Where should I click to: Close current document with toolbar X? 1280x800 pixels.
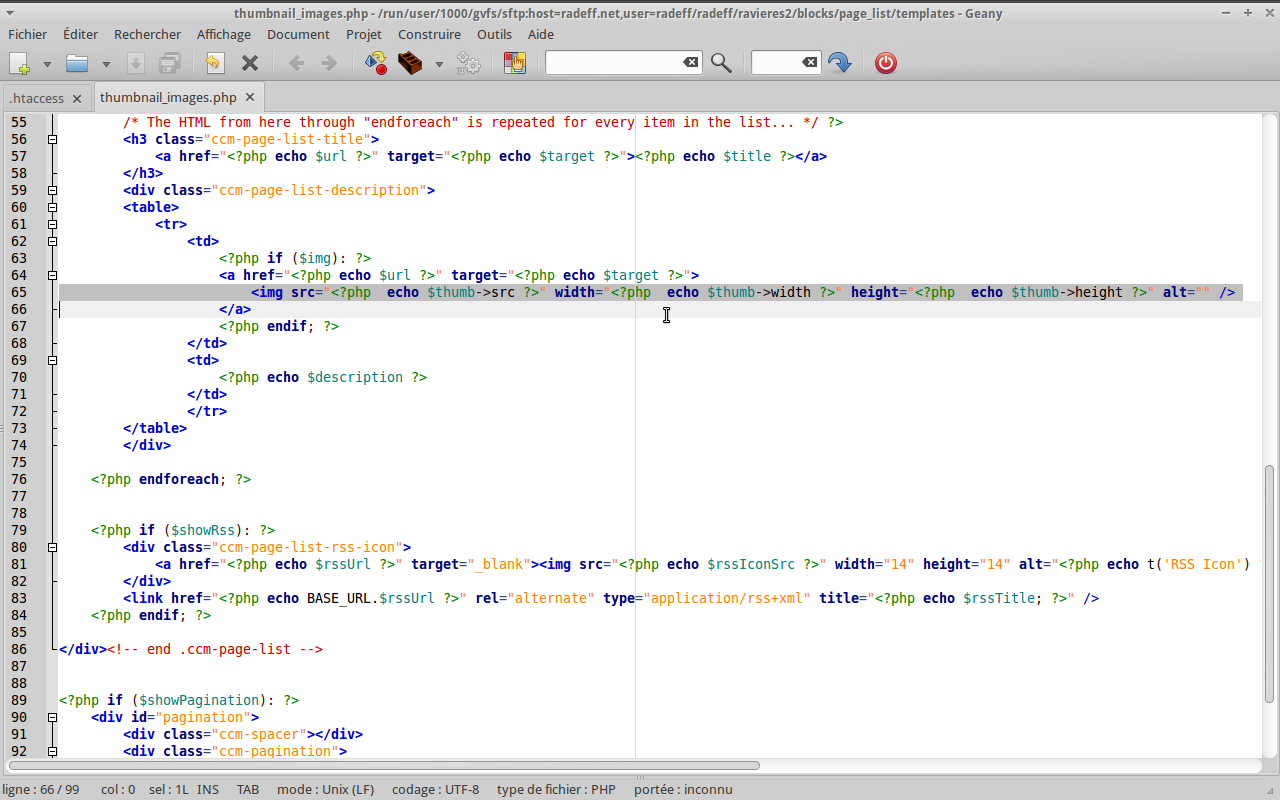click(250, 63)
